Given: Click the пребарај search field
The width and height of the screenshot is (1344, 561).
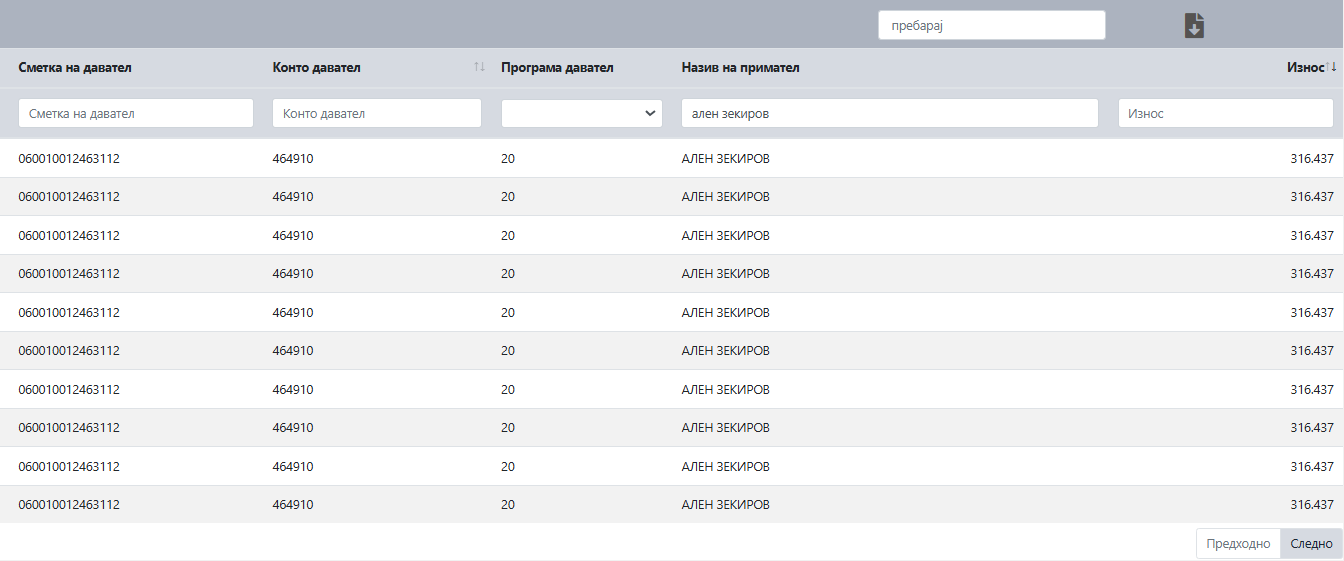Looking at the screenshot, I should [x=991, y=25].
